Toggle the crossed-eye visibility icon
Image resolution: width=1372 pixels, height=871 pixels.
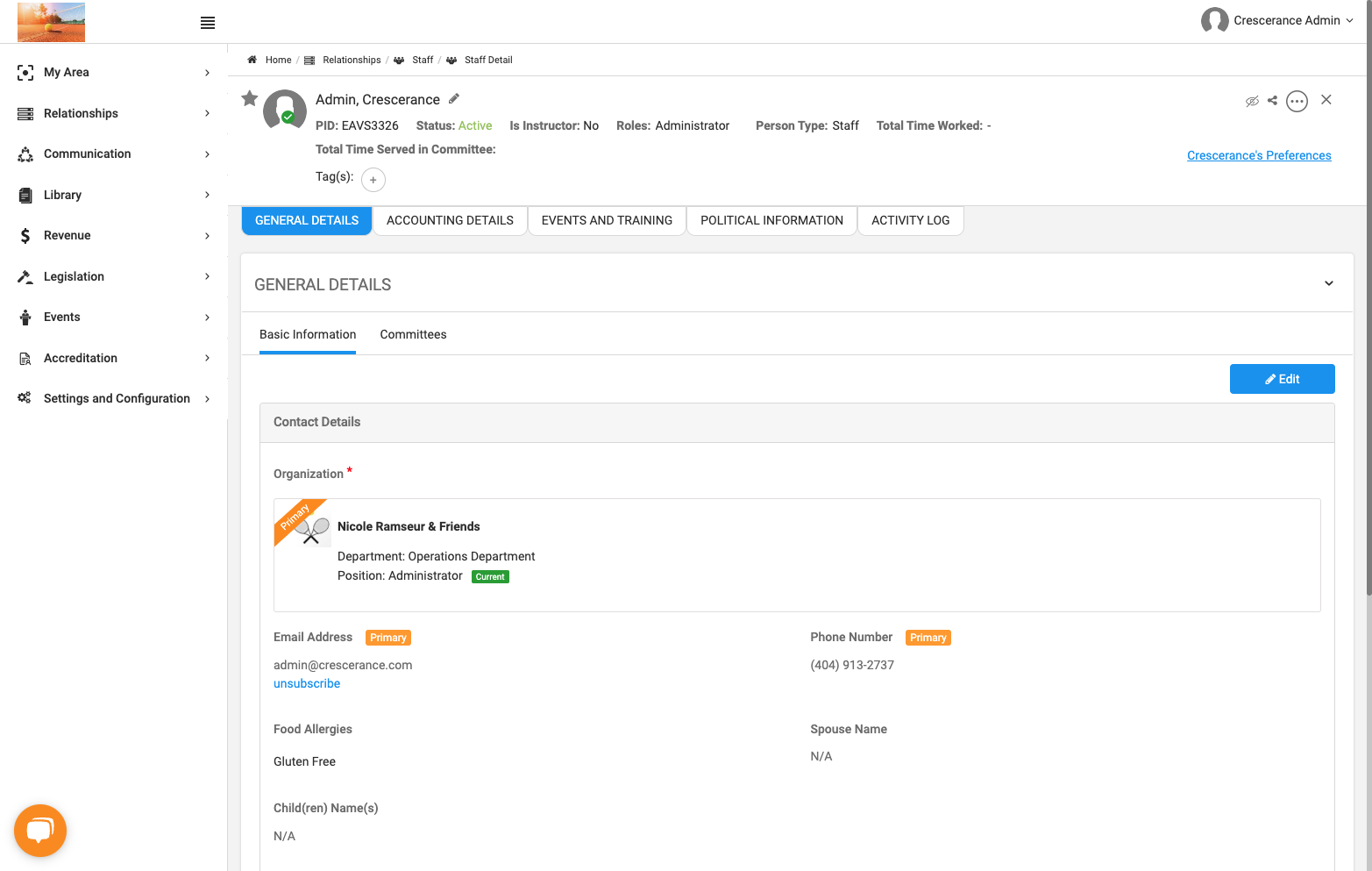pos(1252,101)
